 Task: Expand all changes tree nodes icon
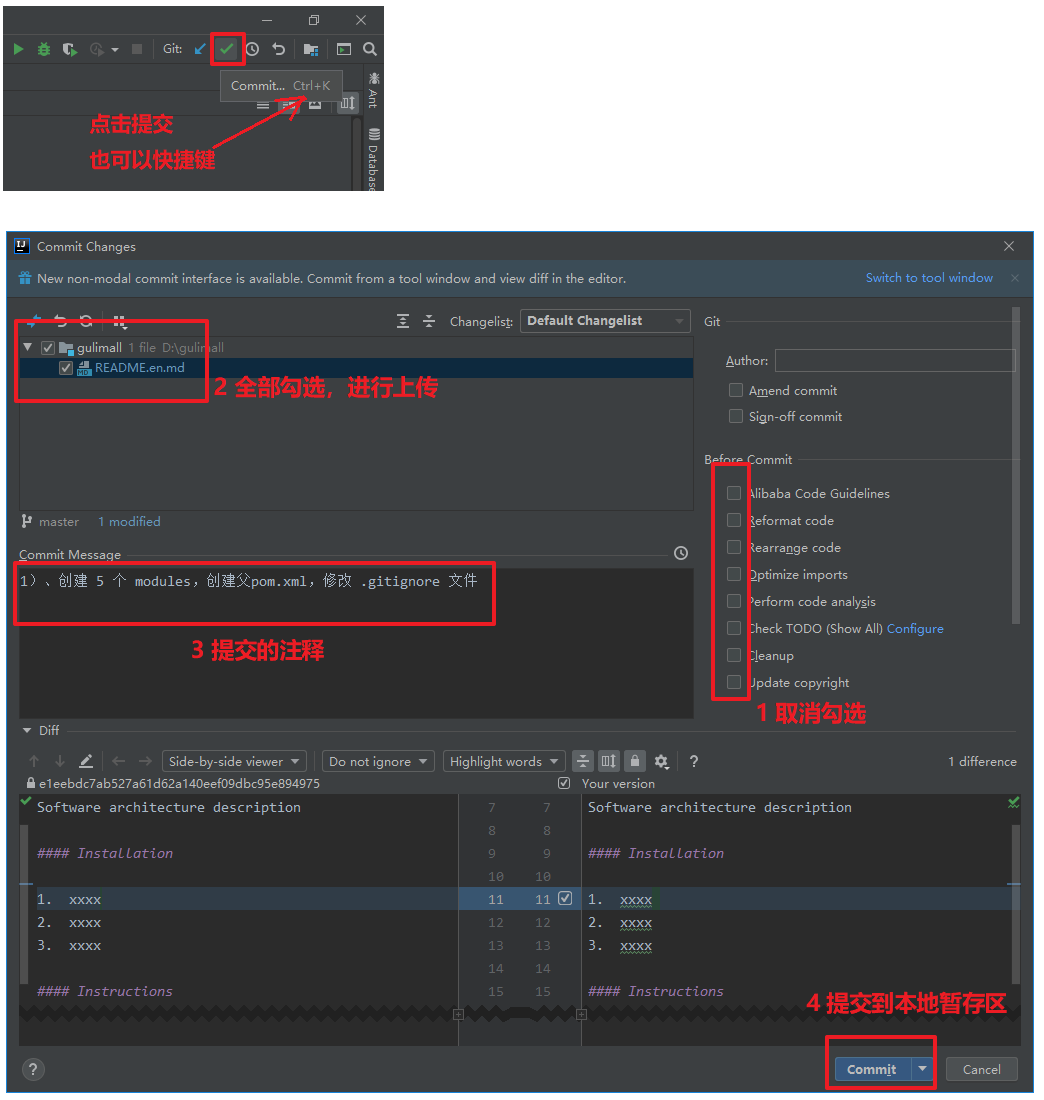(403, 321)
